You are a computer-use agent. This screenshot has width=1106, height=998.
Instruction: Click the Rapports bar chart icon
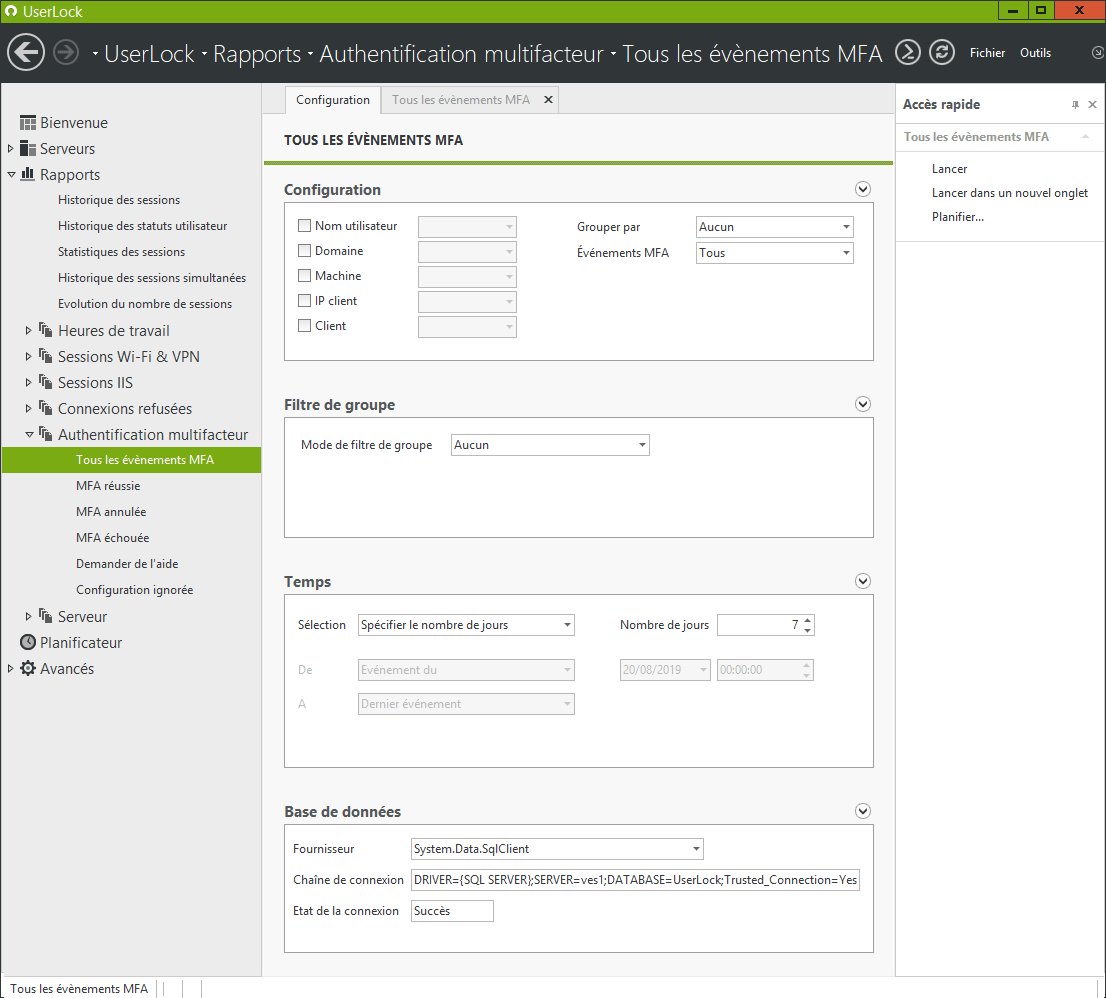tap(28, 174)
